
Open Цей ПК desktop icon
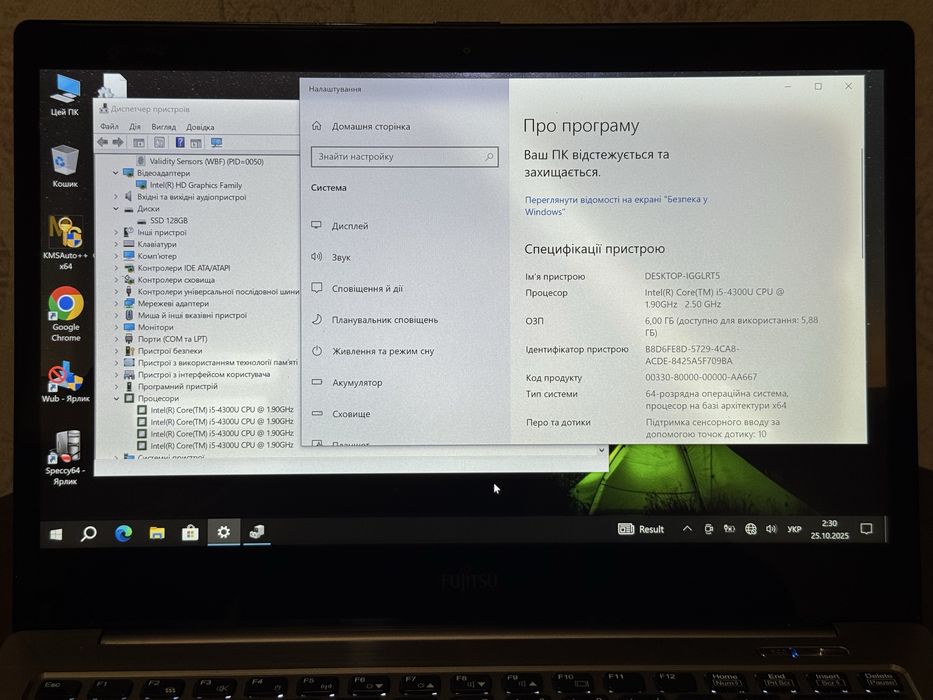65,95
